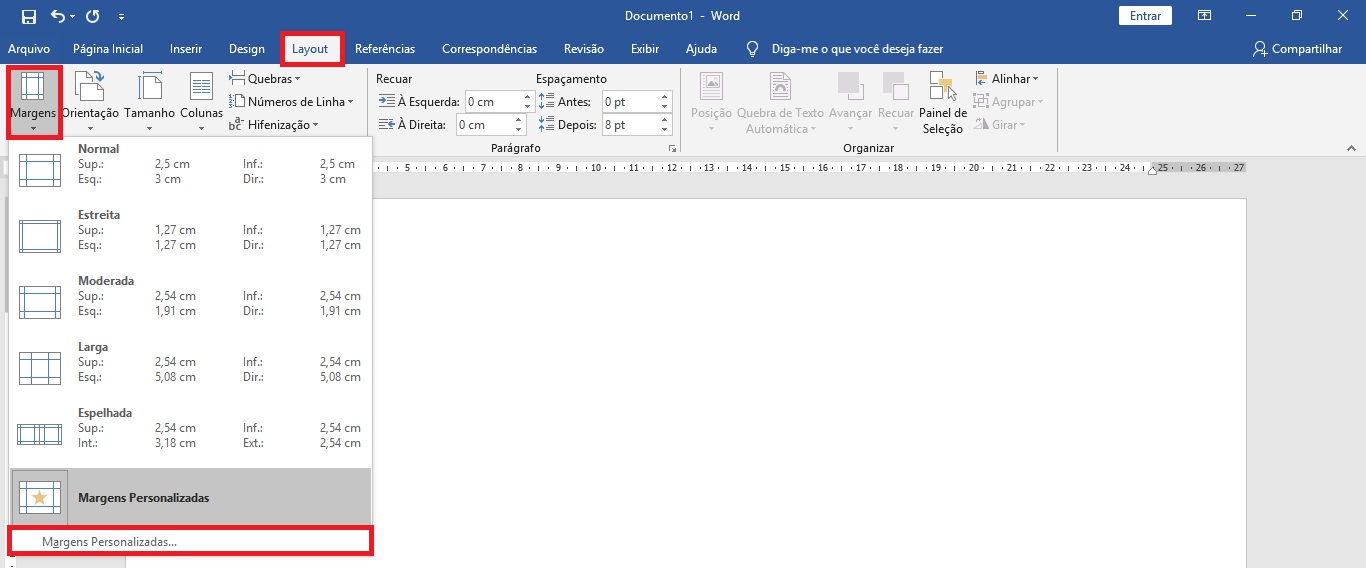The image size is (1366, 568).
Task: Expand the Hifenização dropdown
Action: (274, 125)
